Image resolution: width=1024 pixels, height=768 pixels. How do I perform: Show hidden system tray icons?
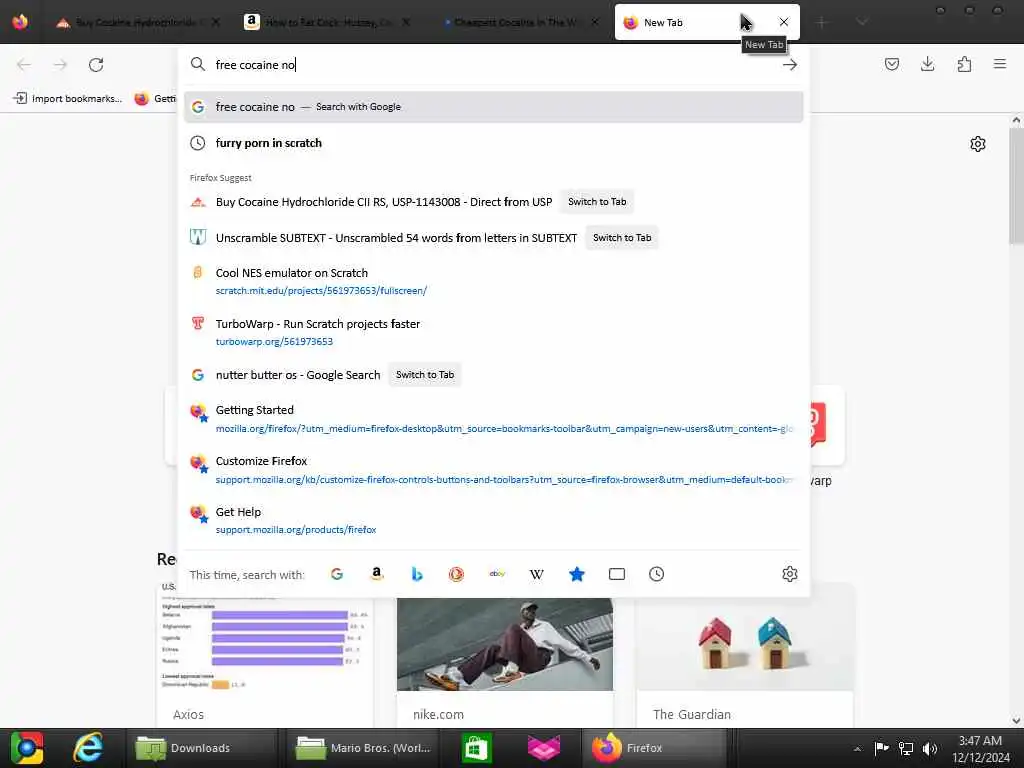pyautogui.click(x=857, y=748)
